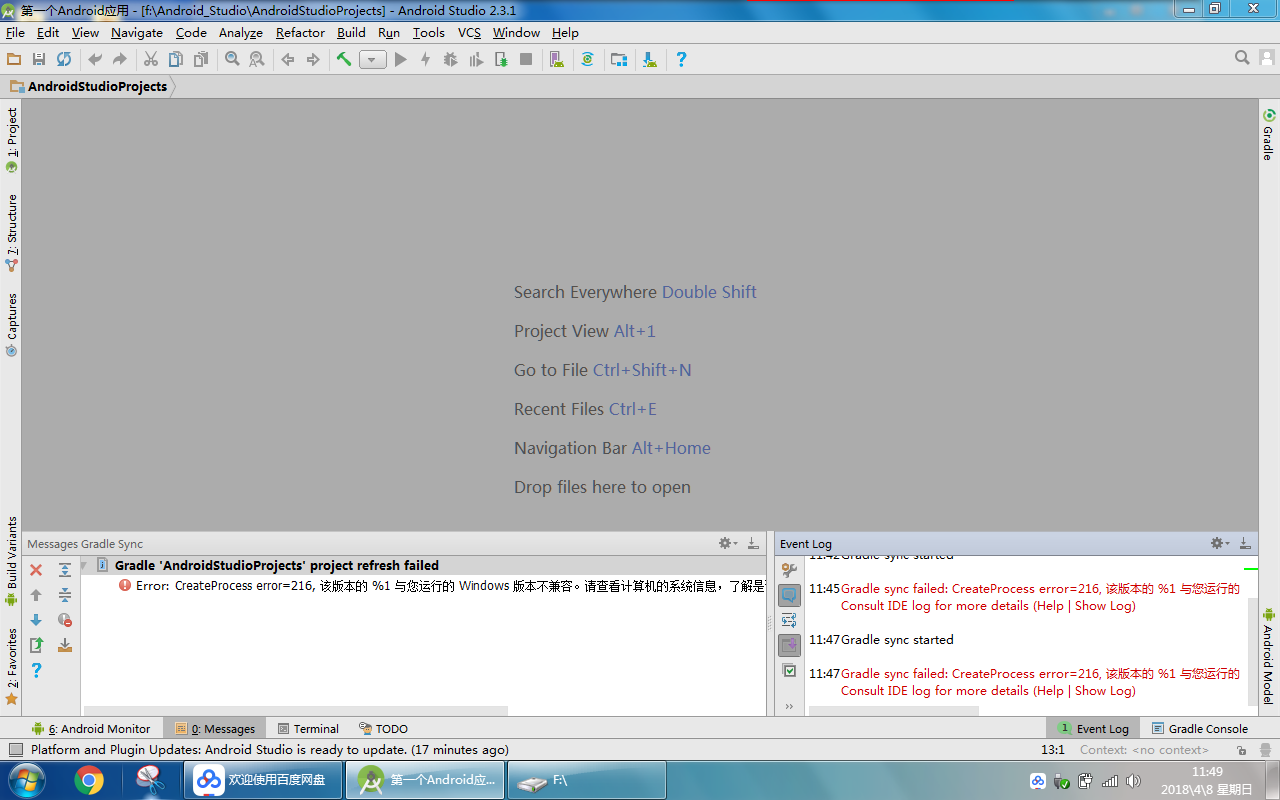The height and width of the screenshot is (800, 1280).
Task: Open the Captures side panel tab
Action: 12,326
